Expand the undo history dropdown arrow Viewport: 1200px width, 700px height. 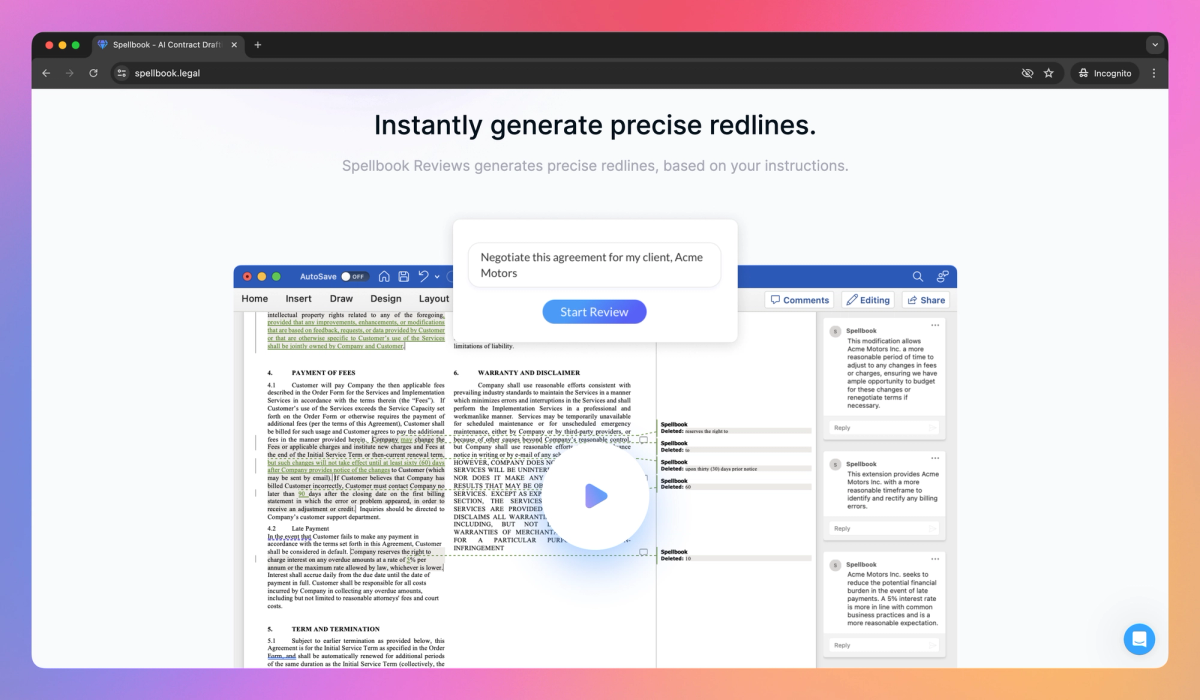point(437,276)
